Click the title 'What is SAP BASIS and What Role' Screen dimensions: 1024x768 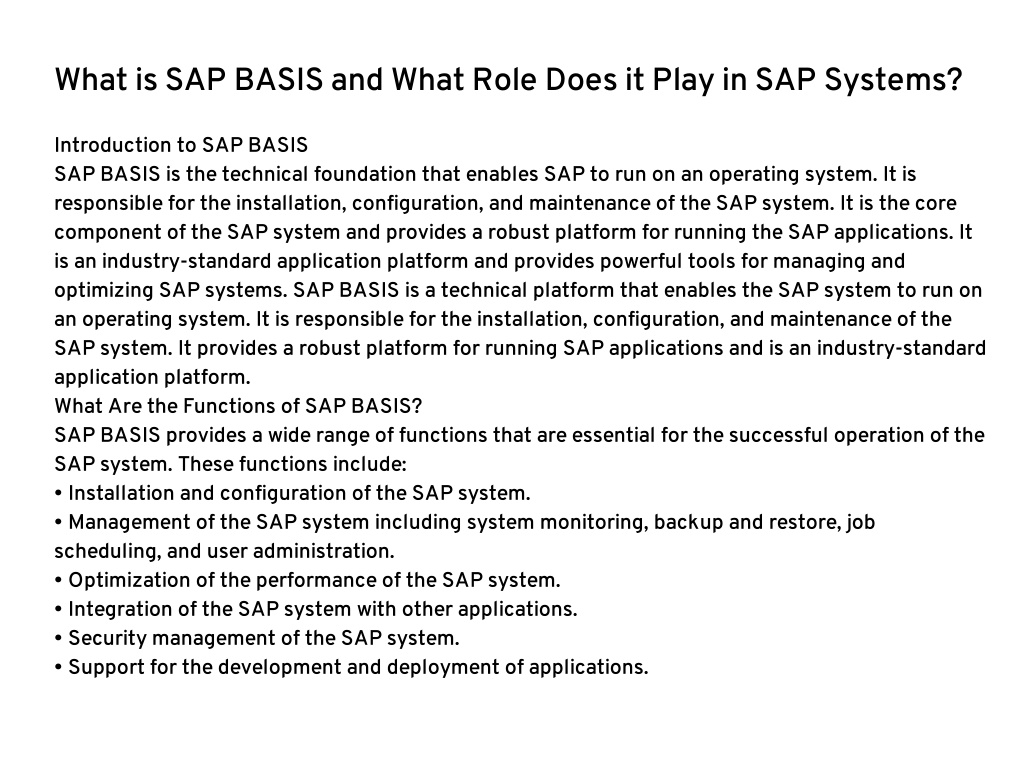(x=509, y=80)
